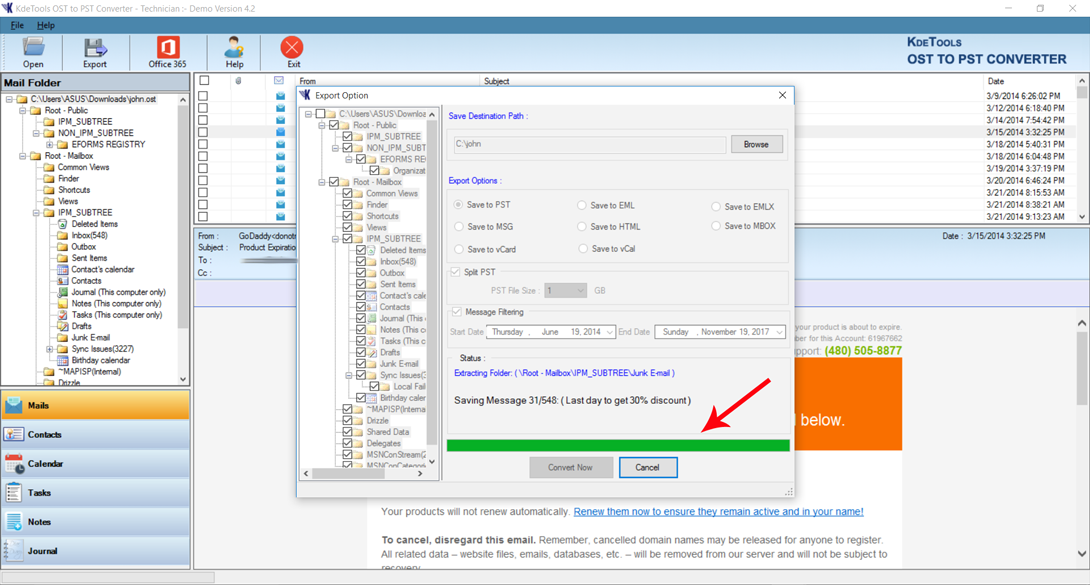Choose the Save to MBOX radio button
The image size is (1090, 585).
pyautogui.click(x=716, y=226)
